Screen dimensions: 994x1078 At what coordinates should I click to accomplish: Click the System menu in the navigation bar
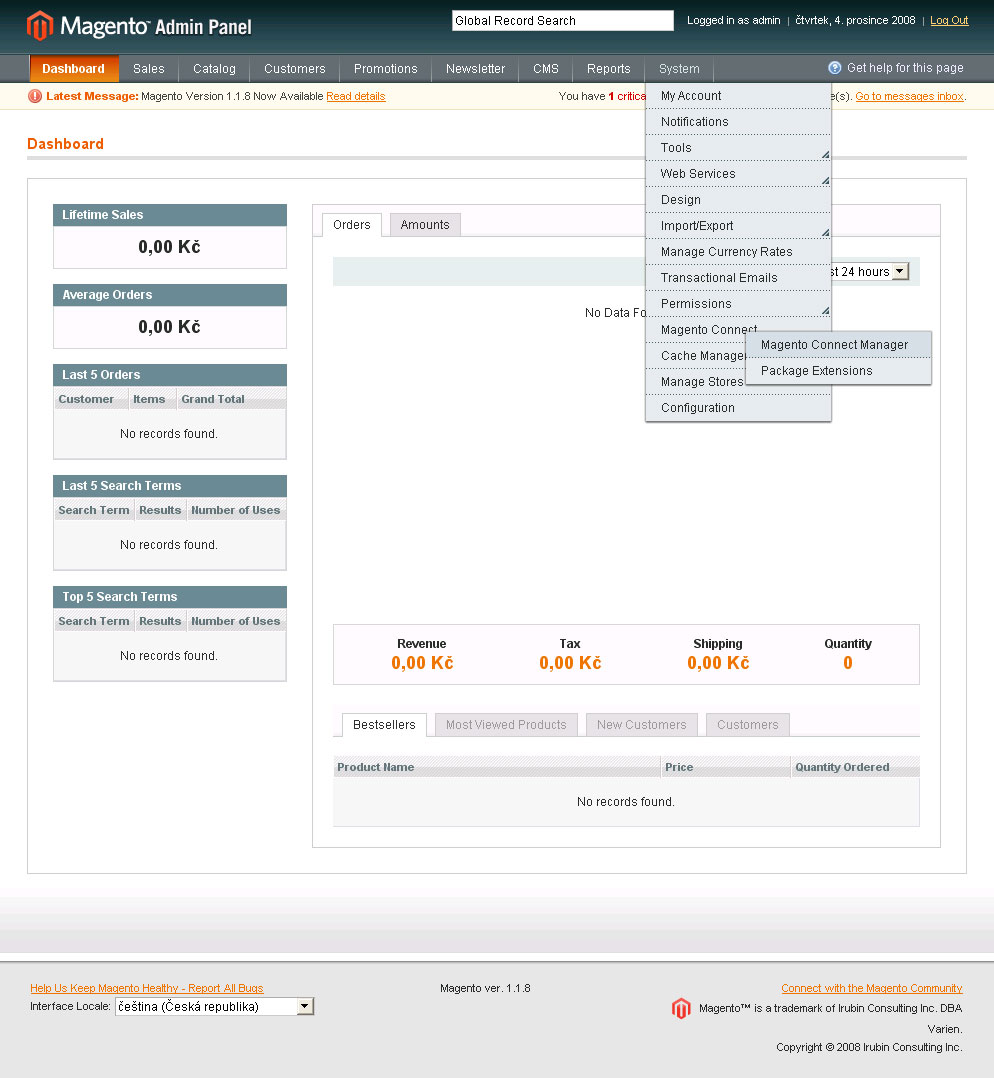pyautogui.click(x=679, y=69)
